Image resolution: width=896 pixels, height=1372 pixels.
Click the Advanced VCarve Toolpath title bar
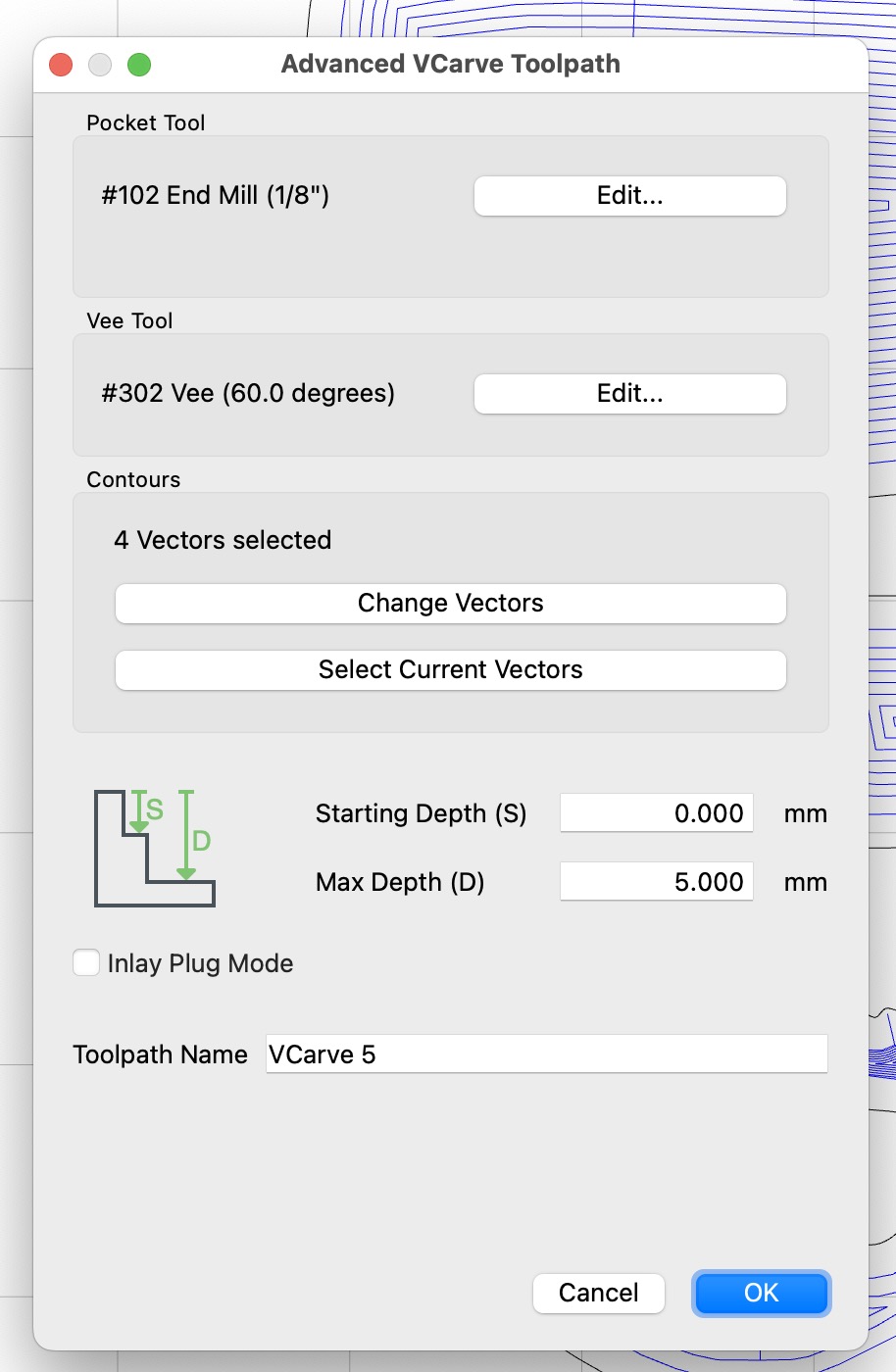pyautogui.click(x=451, y=64)
